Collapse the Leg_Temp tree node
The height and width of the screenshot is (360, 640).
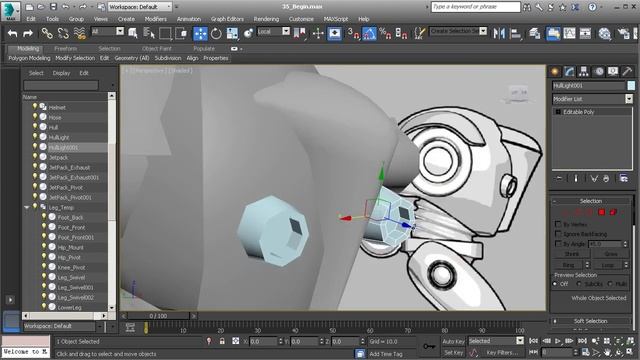[27, 207]
